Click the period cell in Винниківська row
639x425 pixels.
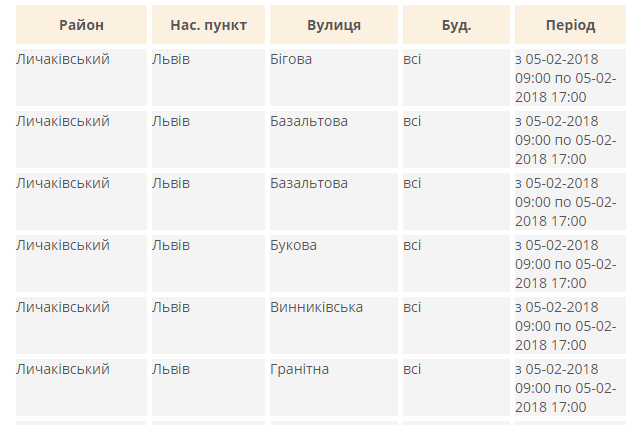point(566,325)
